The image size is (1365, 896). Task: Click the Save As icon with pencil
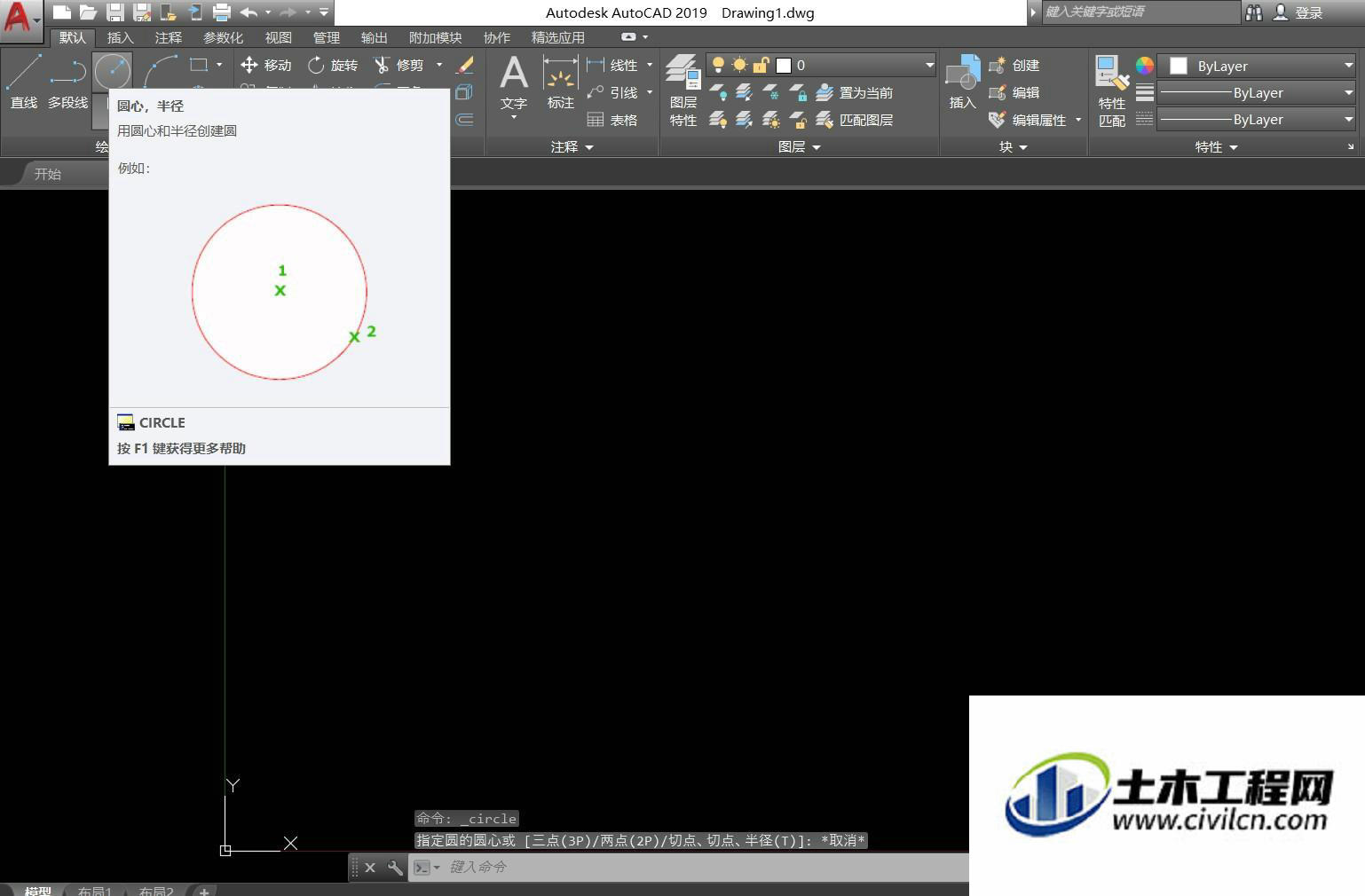point(141,12)
